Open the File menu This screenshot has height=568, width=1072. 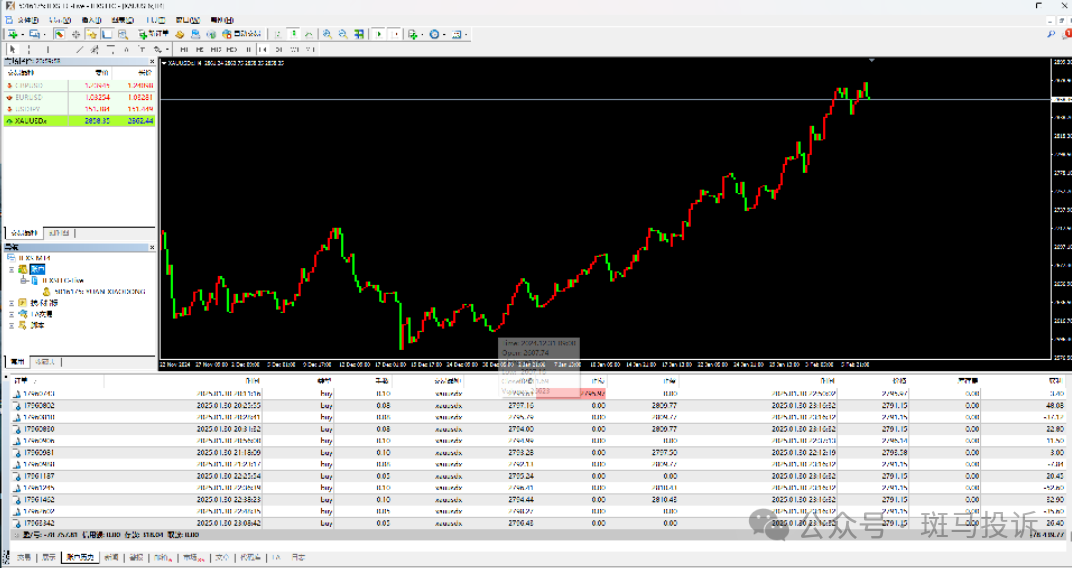tap(28, 20)
